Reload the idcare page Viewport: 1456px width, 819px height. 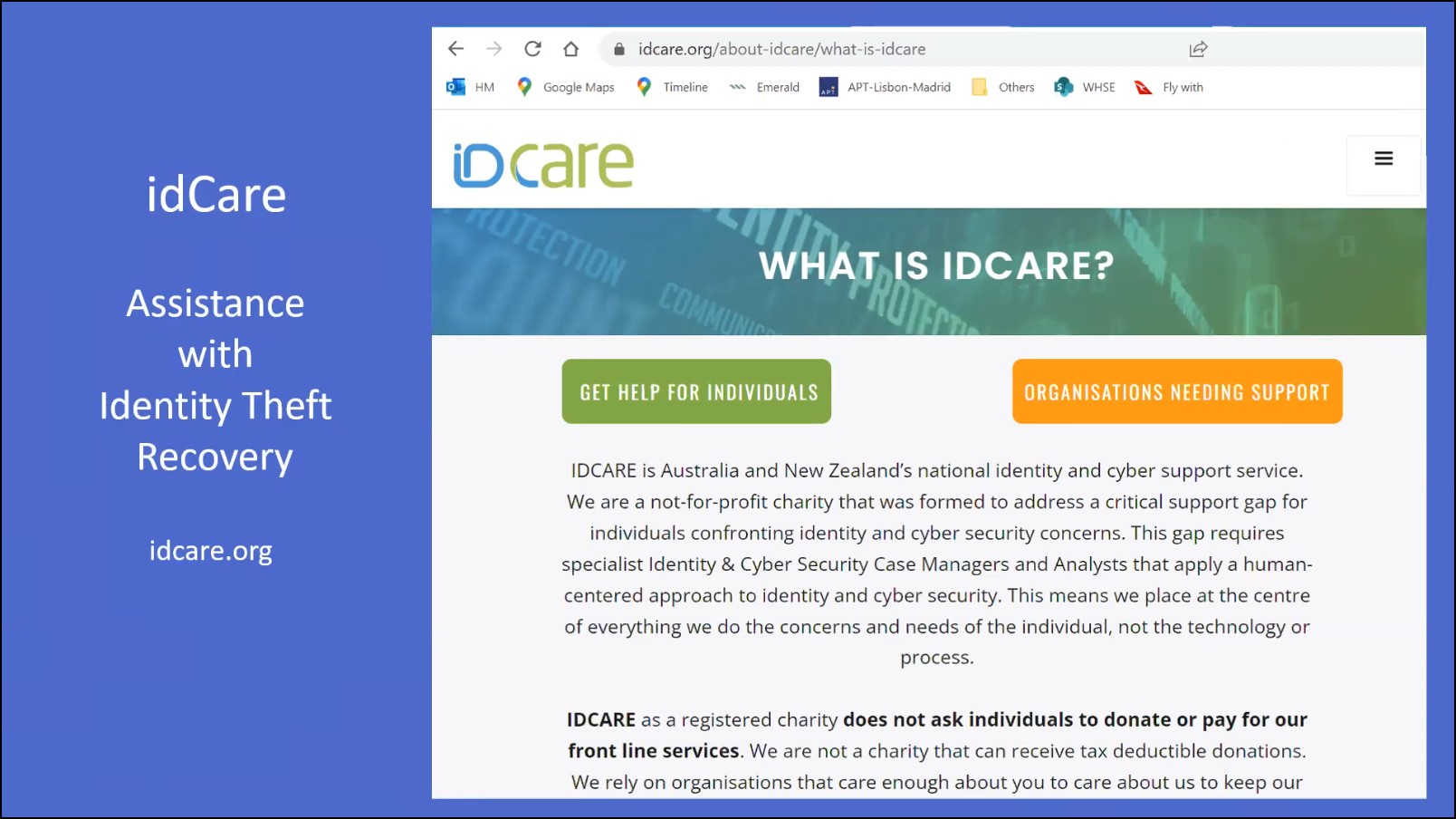point(532,49)
